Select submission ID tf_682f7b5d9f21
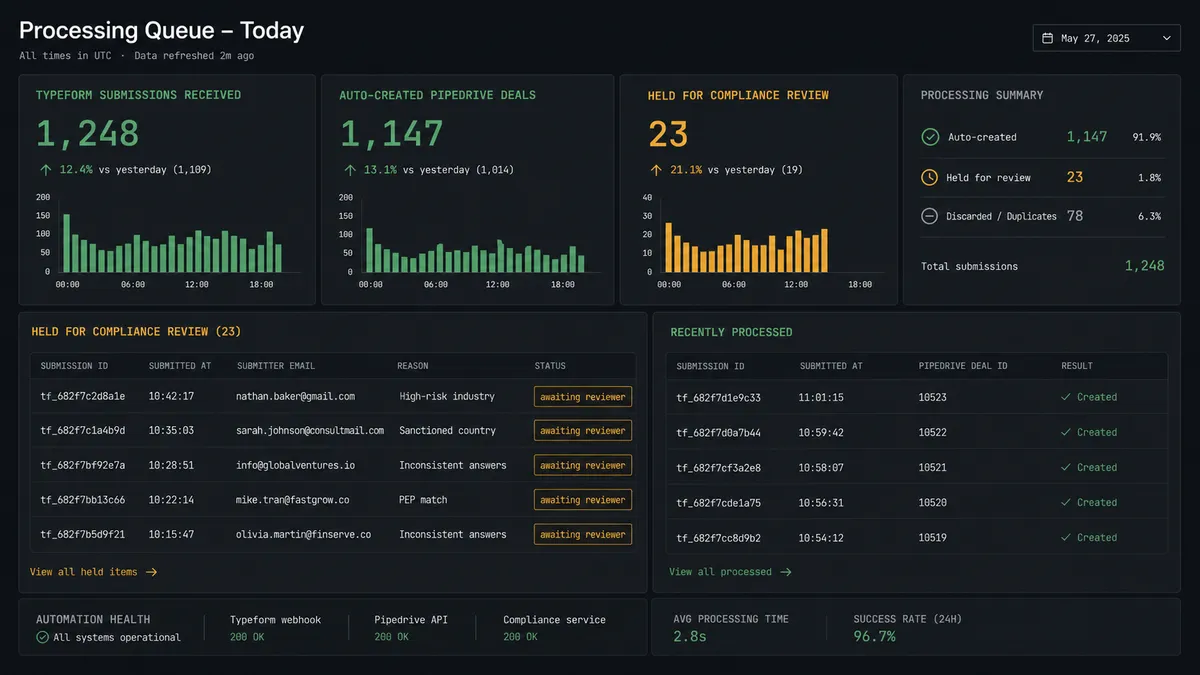Screen dimensions: 1200x675 coord(83,534)
